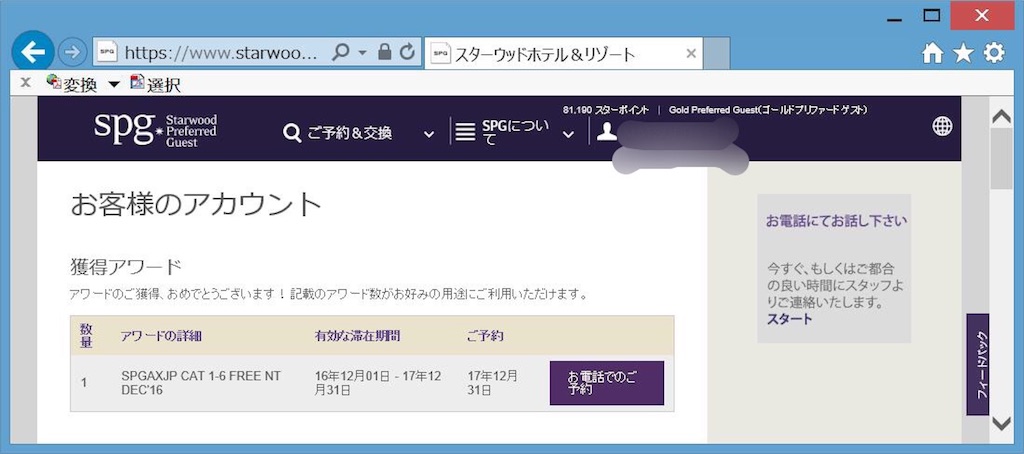This screenshot has width=1024, height=454.
Task: Click the 16年12月01日 - 17年12月31日 cell
Action: coord(378,383)
